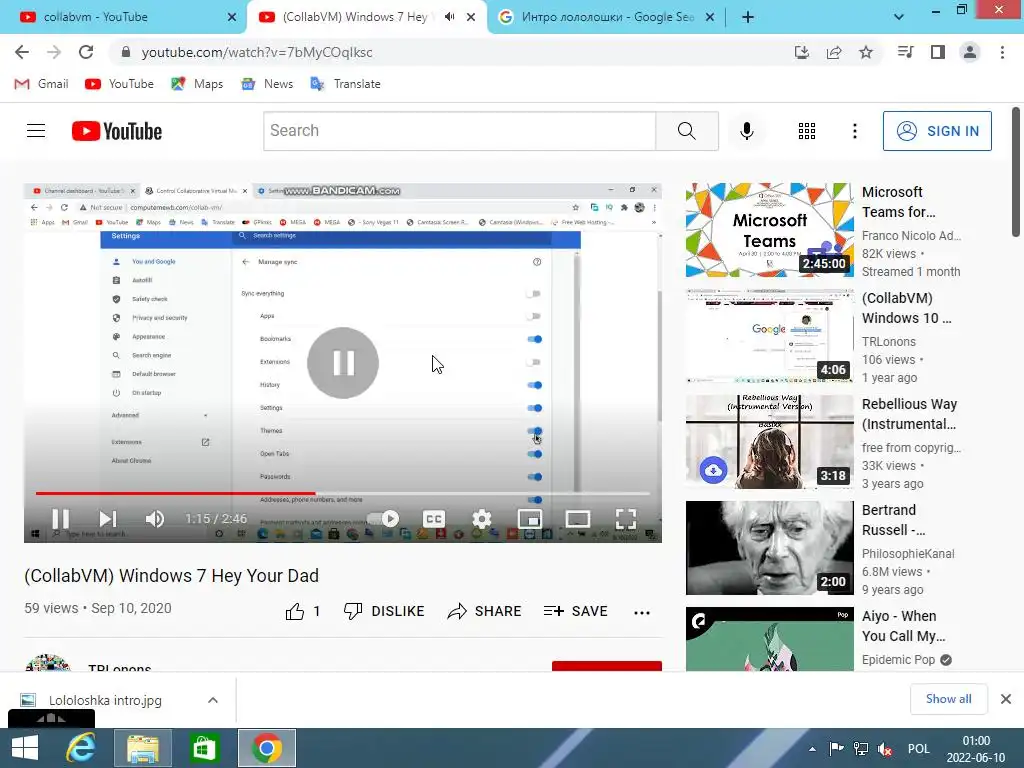
Task: Select the (CollabVM) Windows 7 Hey tab
Action: coord(355,17)
